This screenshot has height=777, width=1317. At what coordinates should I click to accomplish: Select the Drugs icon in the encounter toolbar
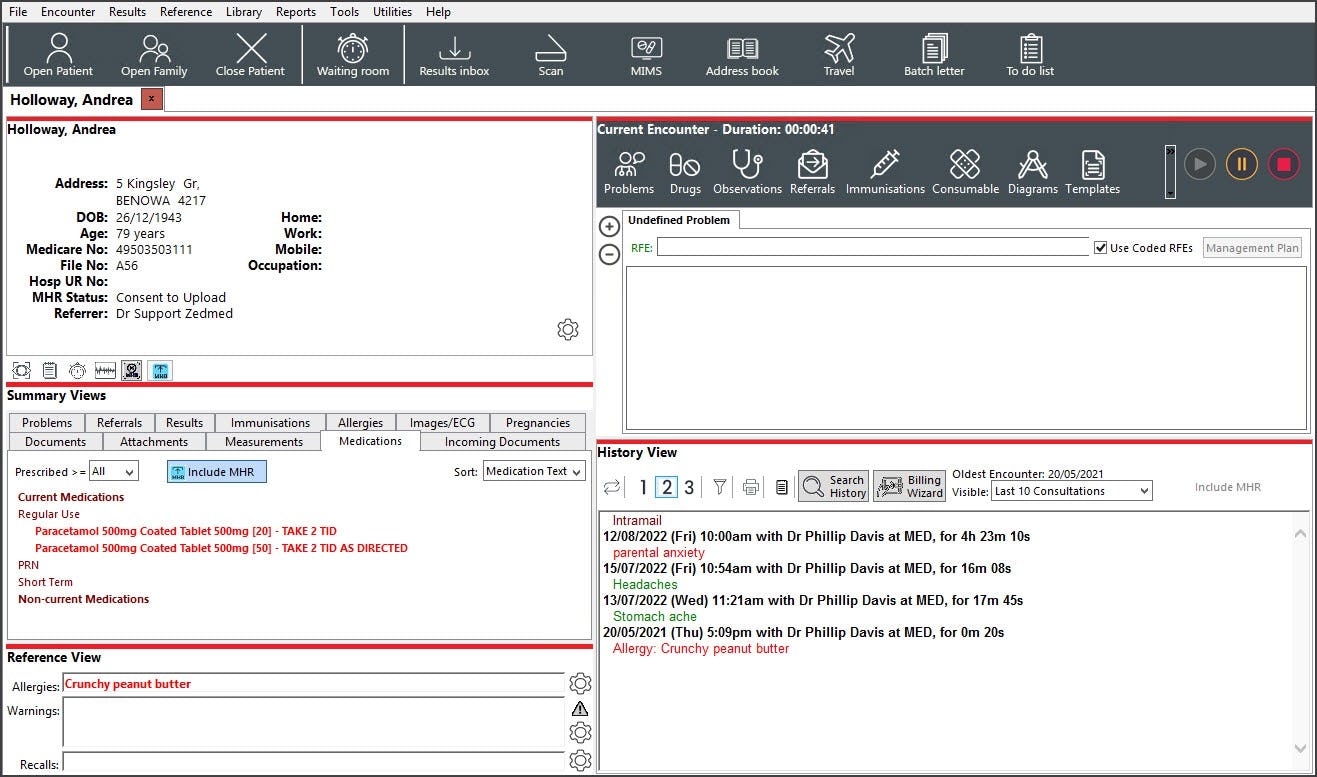(684, 170)
